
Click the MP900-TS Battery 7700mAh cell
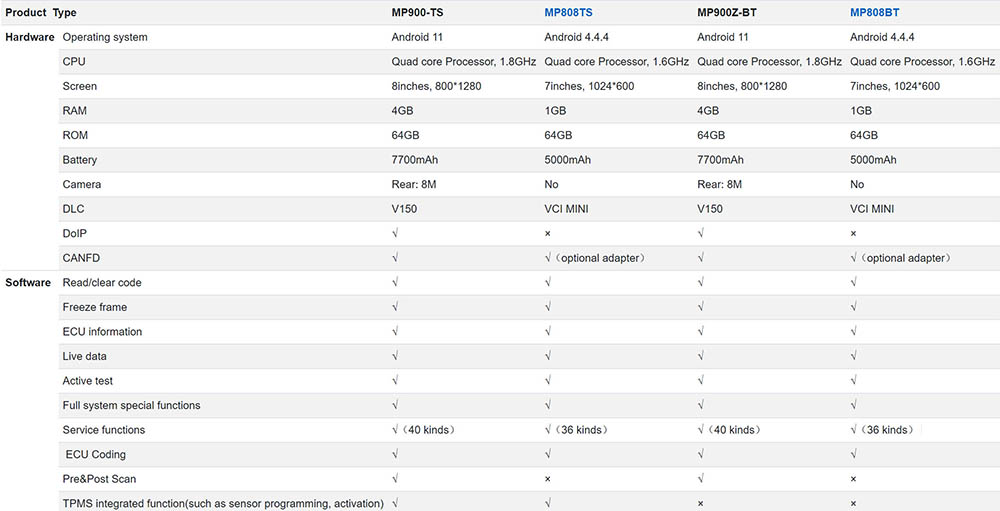coord(415,160)
